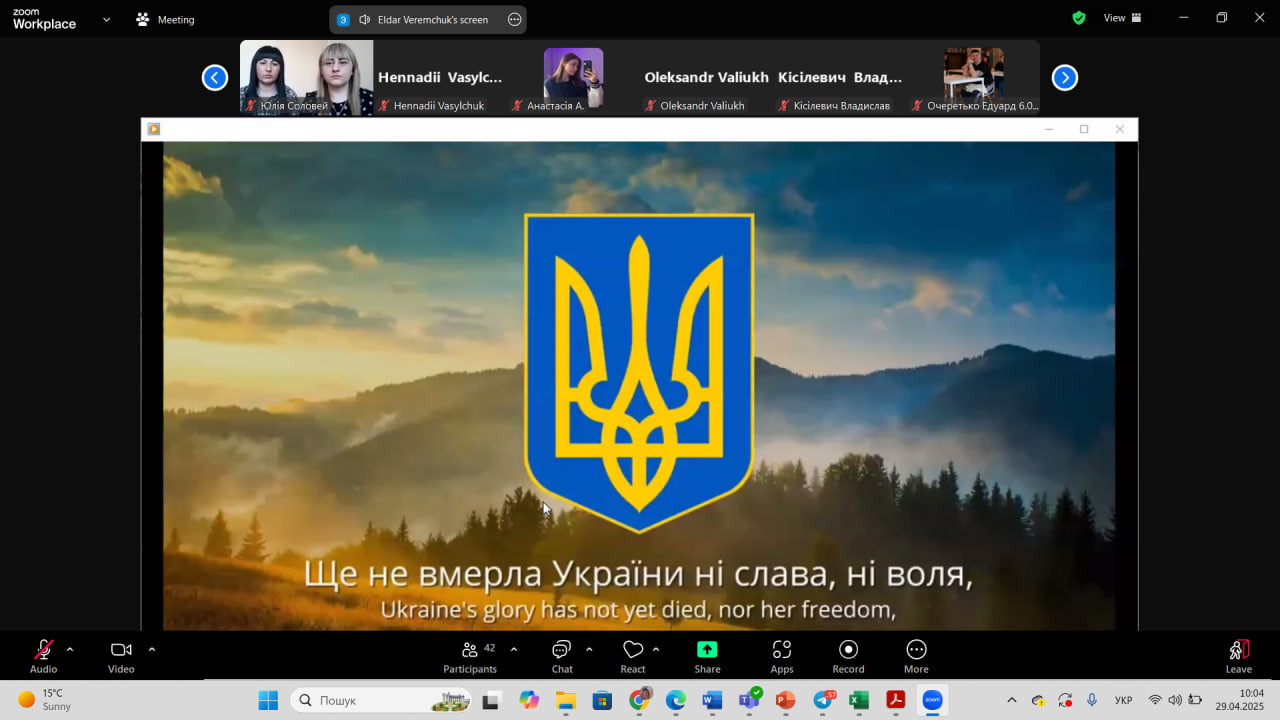Open the More options menu
The height and width of the screenshot is (720, 1280).
[x=916, y=656]
